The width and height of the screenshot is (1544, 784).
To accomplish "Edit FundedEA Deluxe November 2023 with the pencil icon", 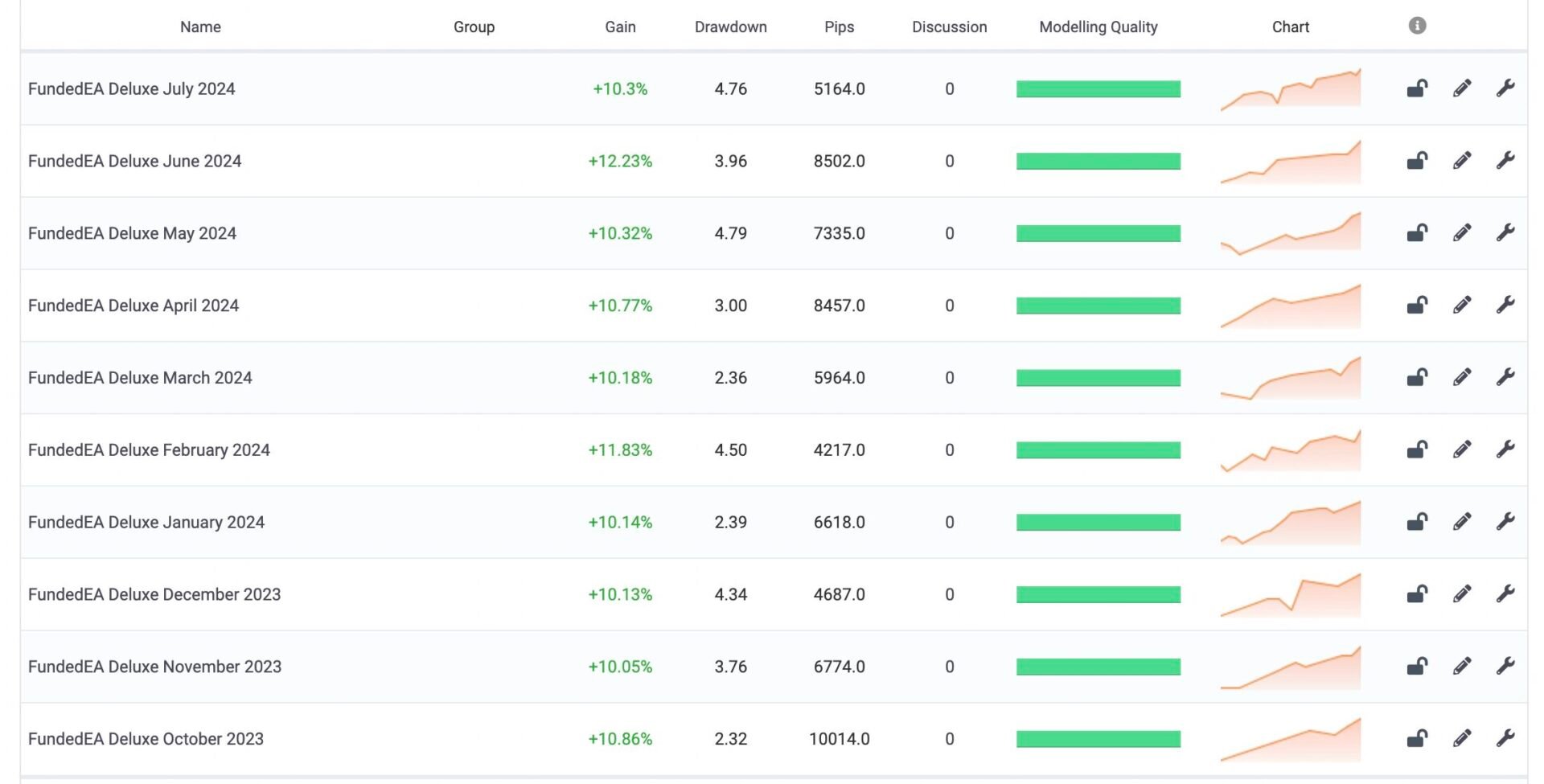I will 1462,666.
